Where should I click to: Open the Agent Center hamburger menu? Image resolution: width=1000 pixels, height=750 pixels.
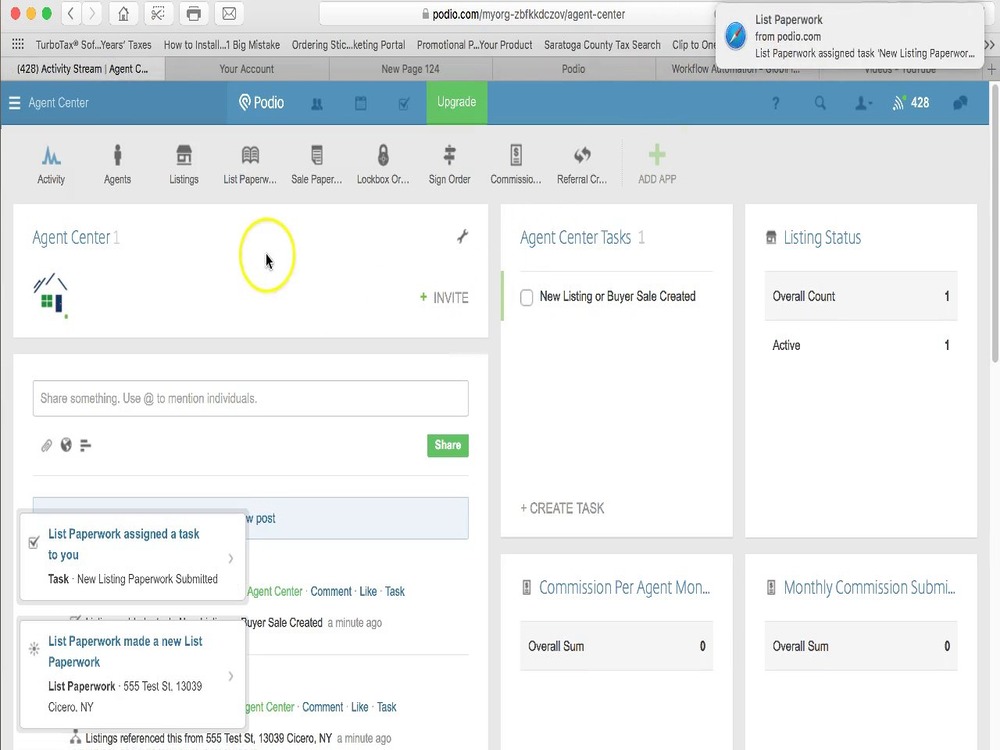(x=15, y=103)
